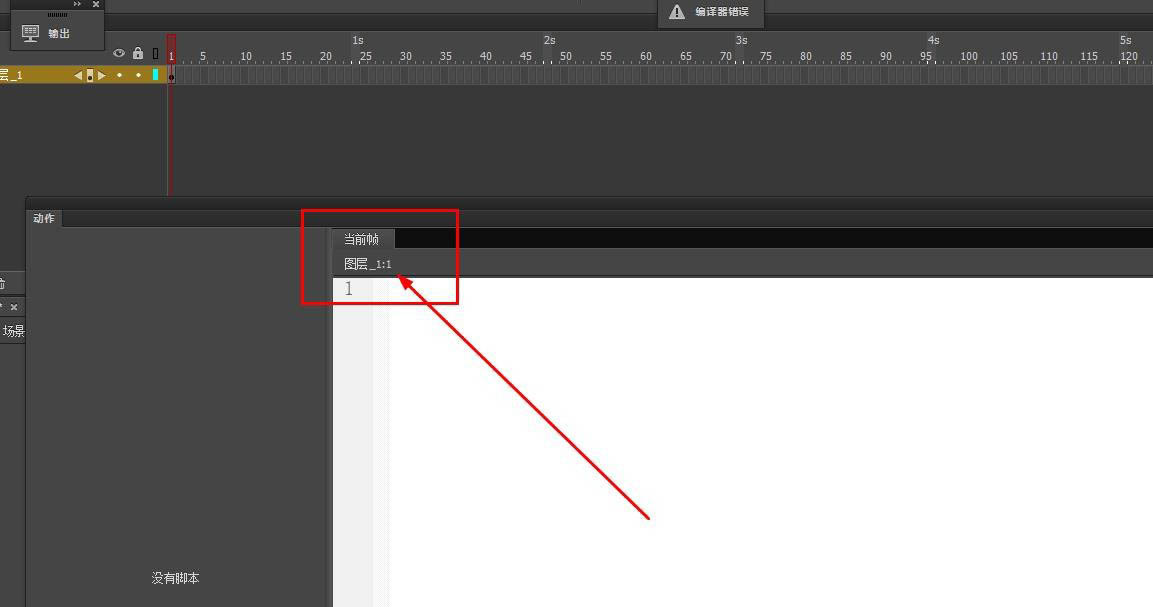Viewport: 1153px width, 607px height.
Task: Click the 1s time marker on ruler
Action: [x=358, y=40]
